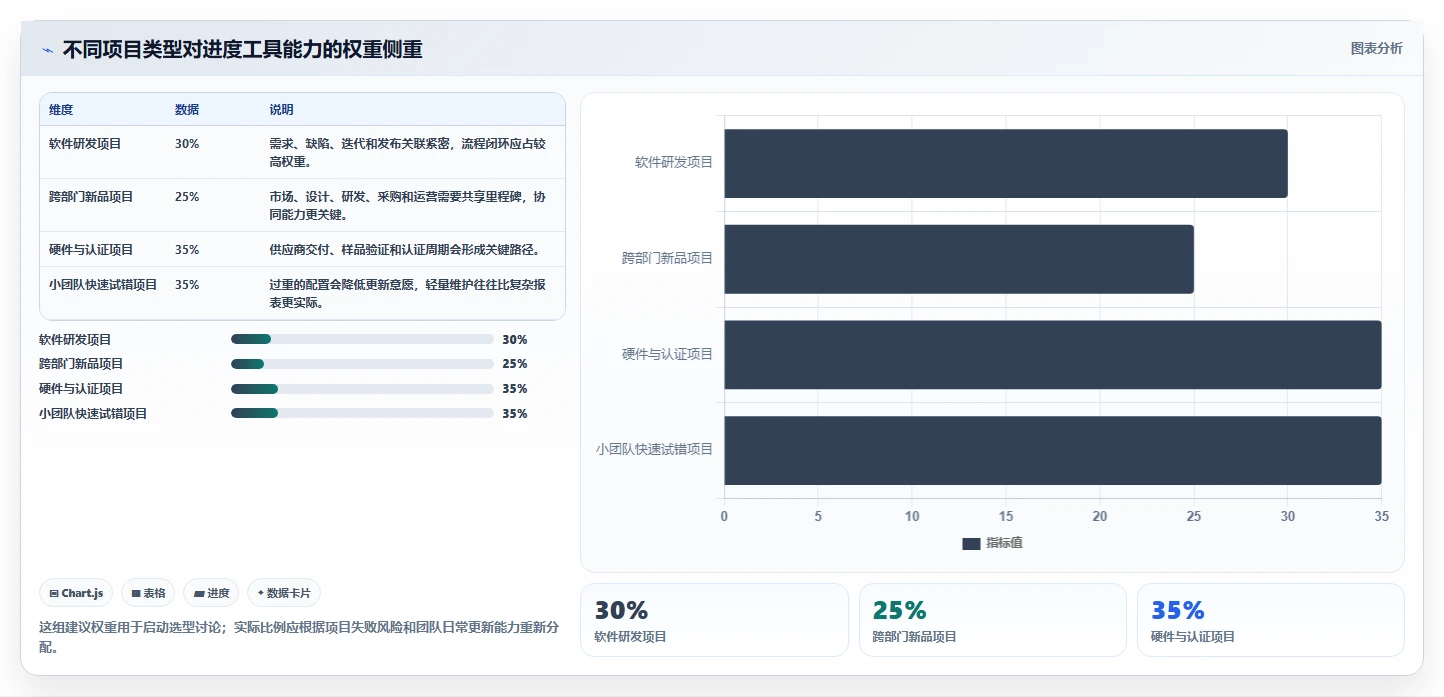Click the table description starting 需求、缺陷、迭代

tap(408, 153)
